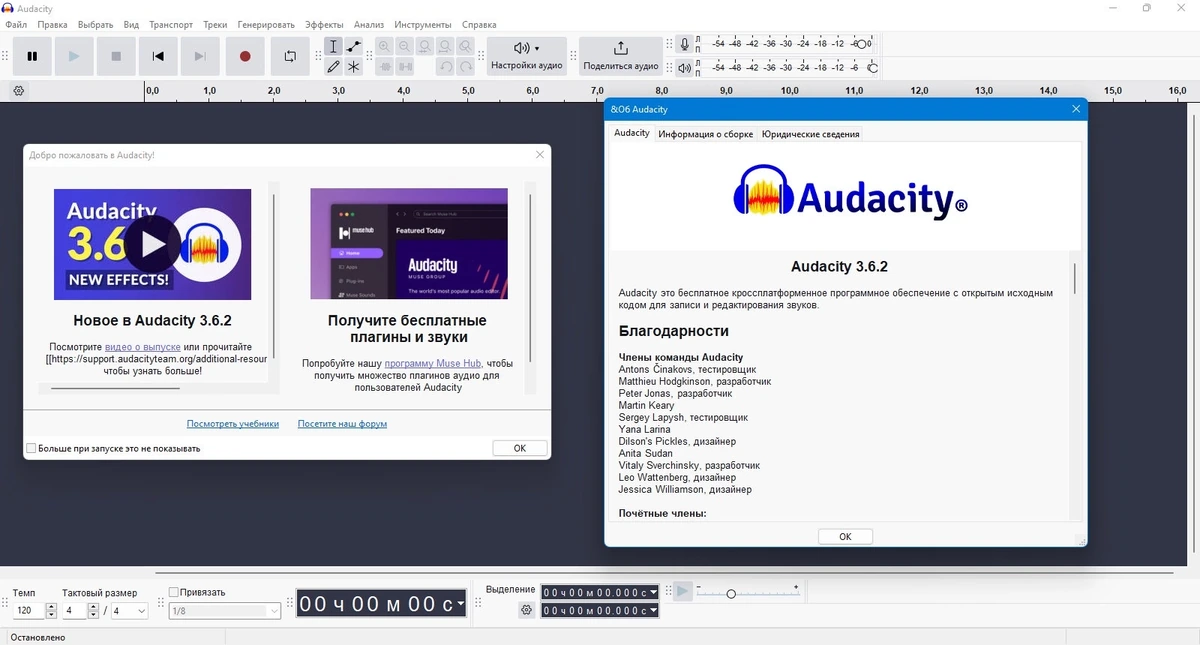
Task: Click the playback speed slider knob
Action: point(731,594)
